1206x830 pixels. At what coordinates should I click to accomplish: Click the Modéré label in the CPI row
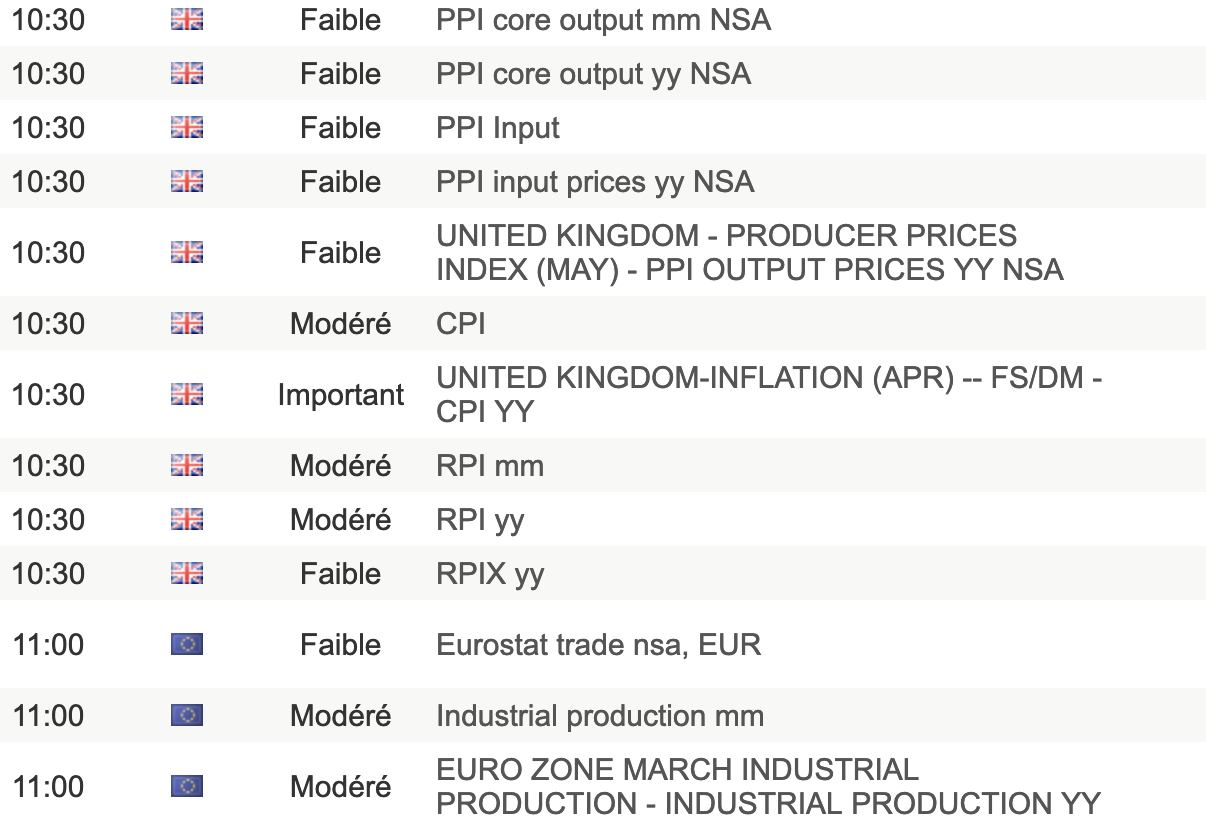pos(341,324)
